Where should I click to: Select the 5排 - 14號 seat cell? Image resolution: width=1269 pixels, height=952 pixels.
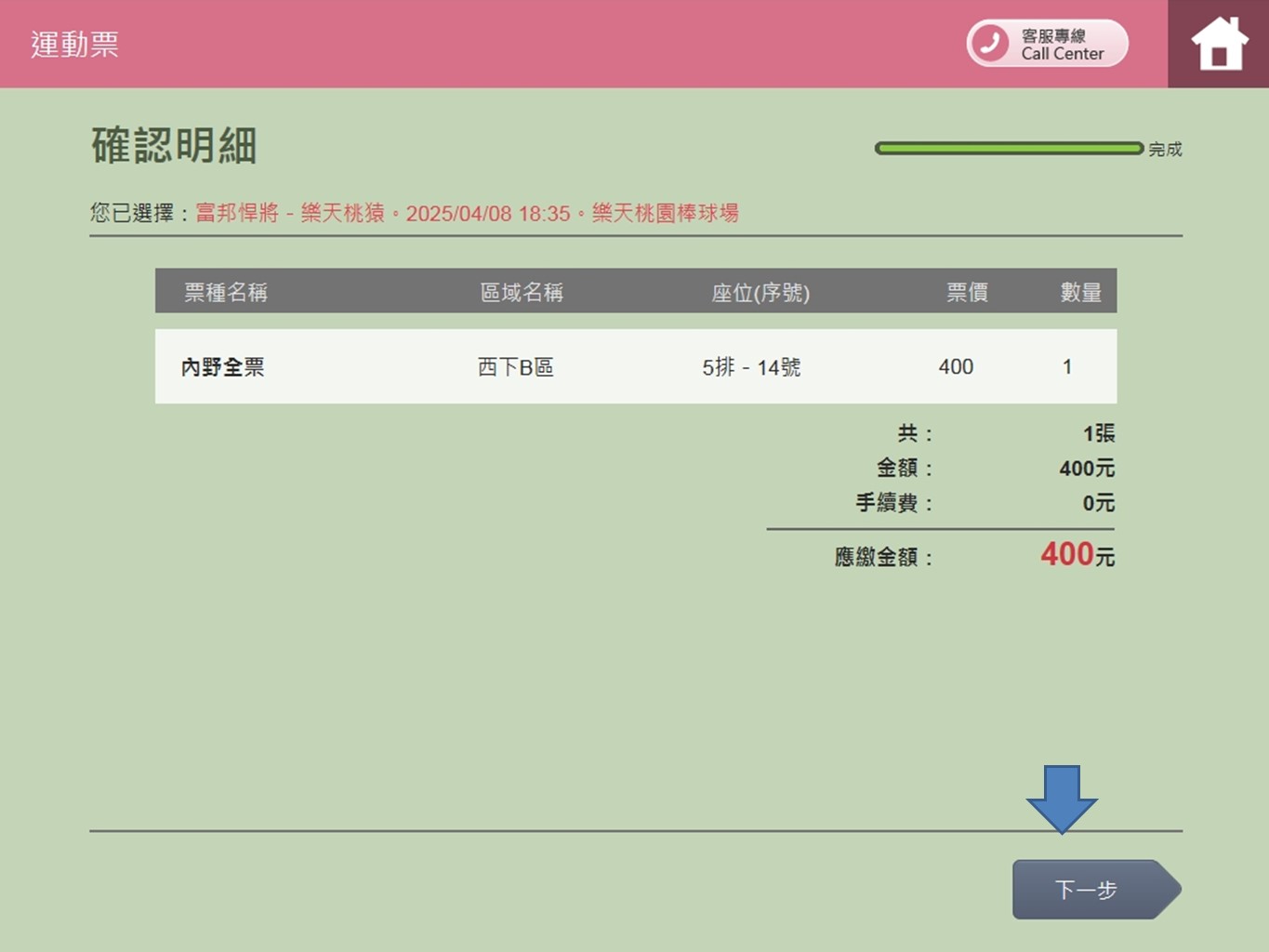click(x=751, y=366)
